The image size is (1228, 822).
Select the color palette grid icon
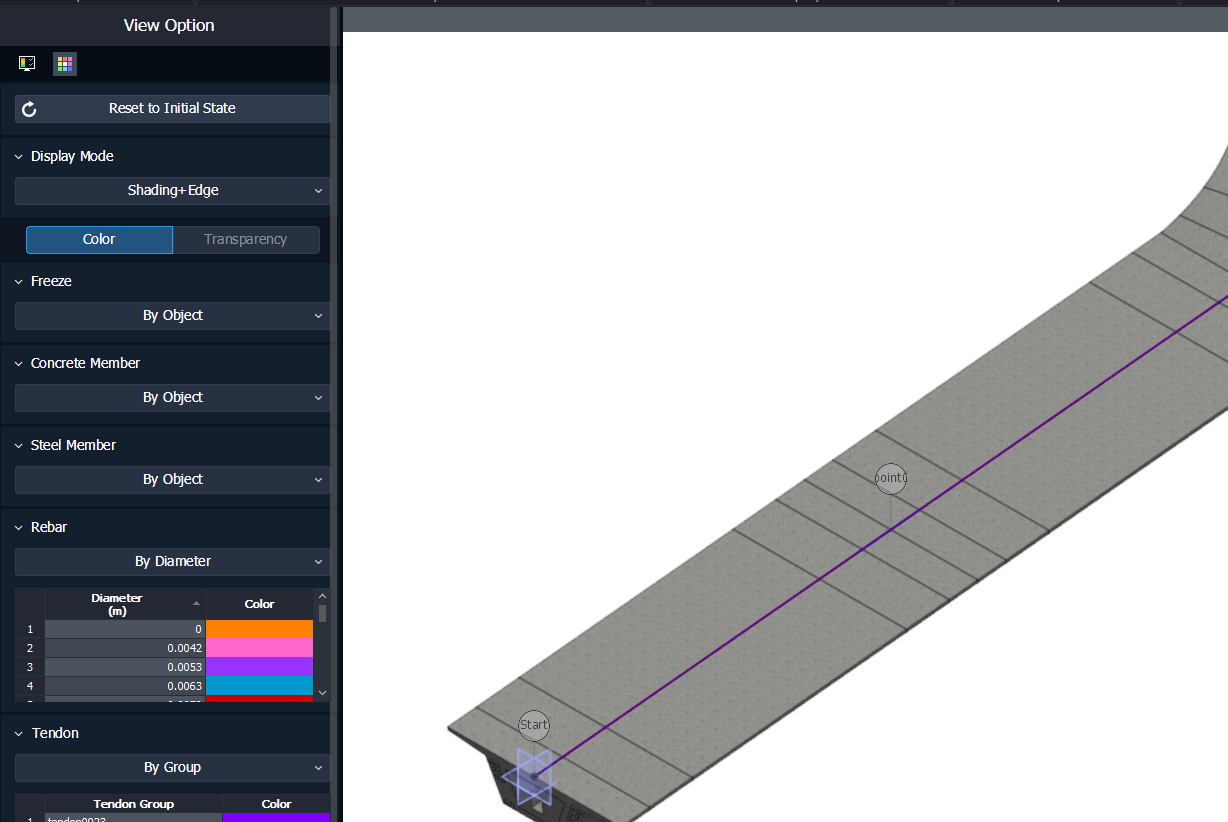[65, 64]
